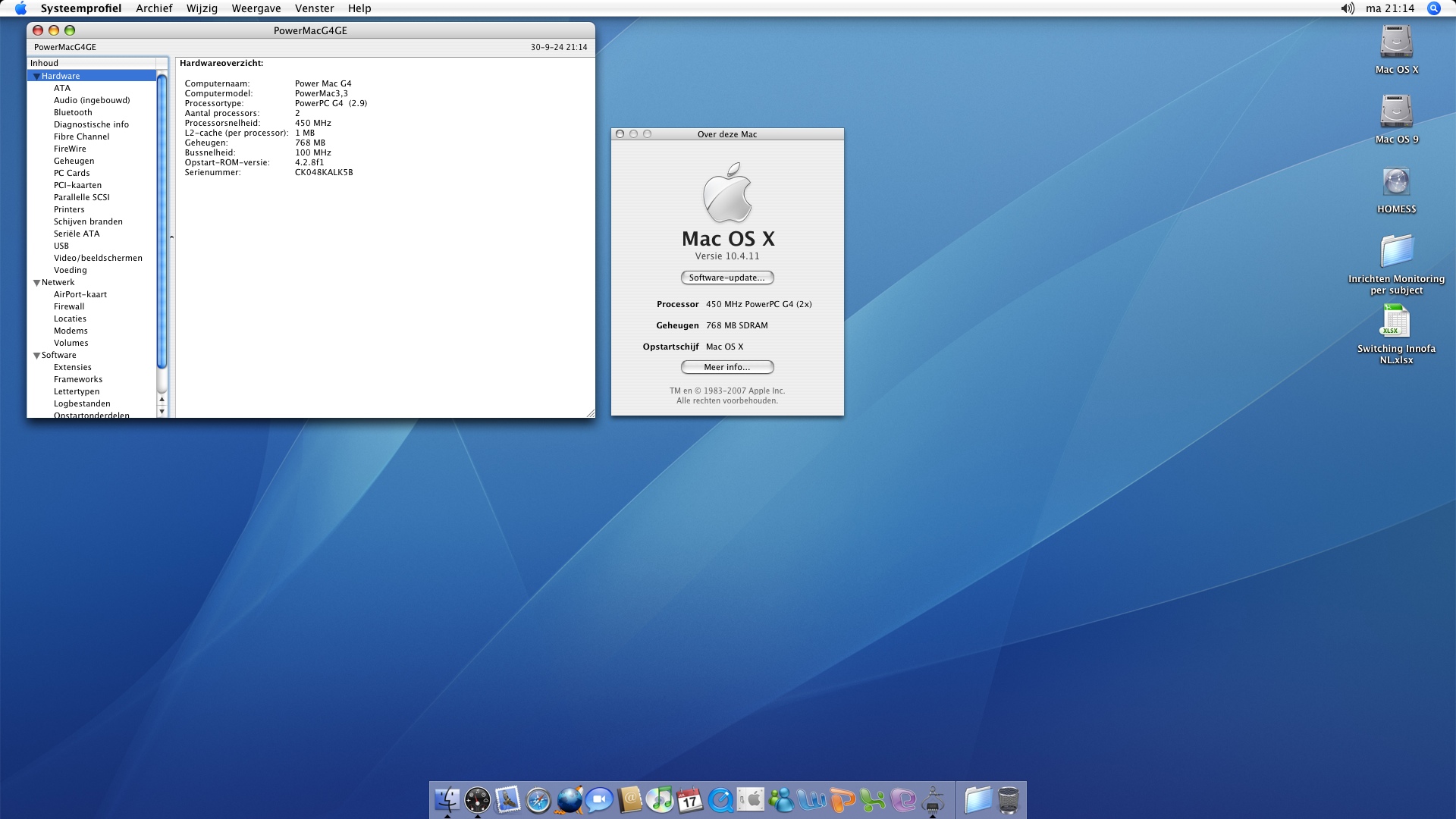
Task: Open Finder from the Dock
Action: 447,799
